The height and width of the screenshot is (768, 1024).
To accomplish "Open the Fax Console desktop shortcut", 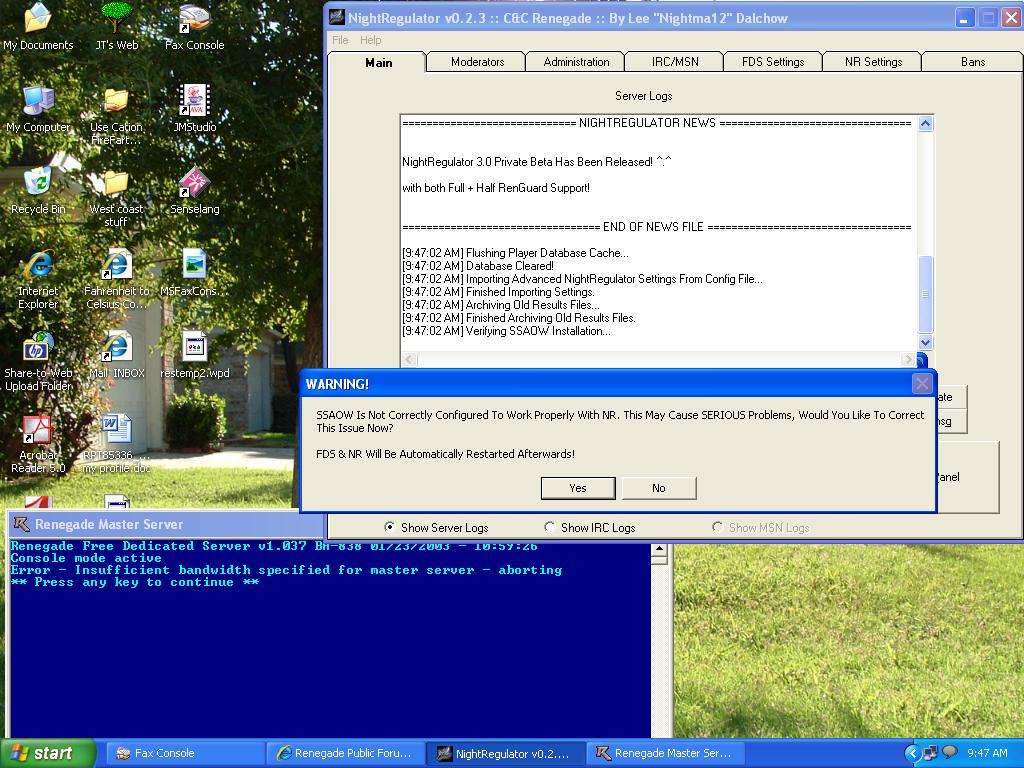I will coord(194,21).
